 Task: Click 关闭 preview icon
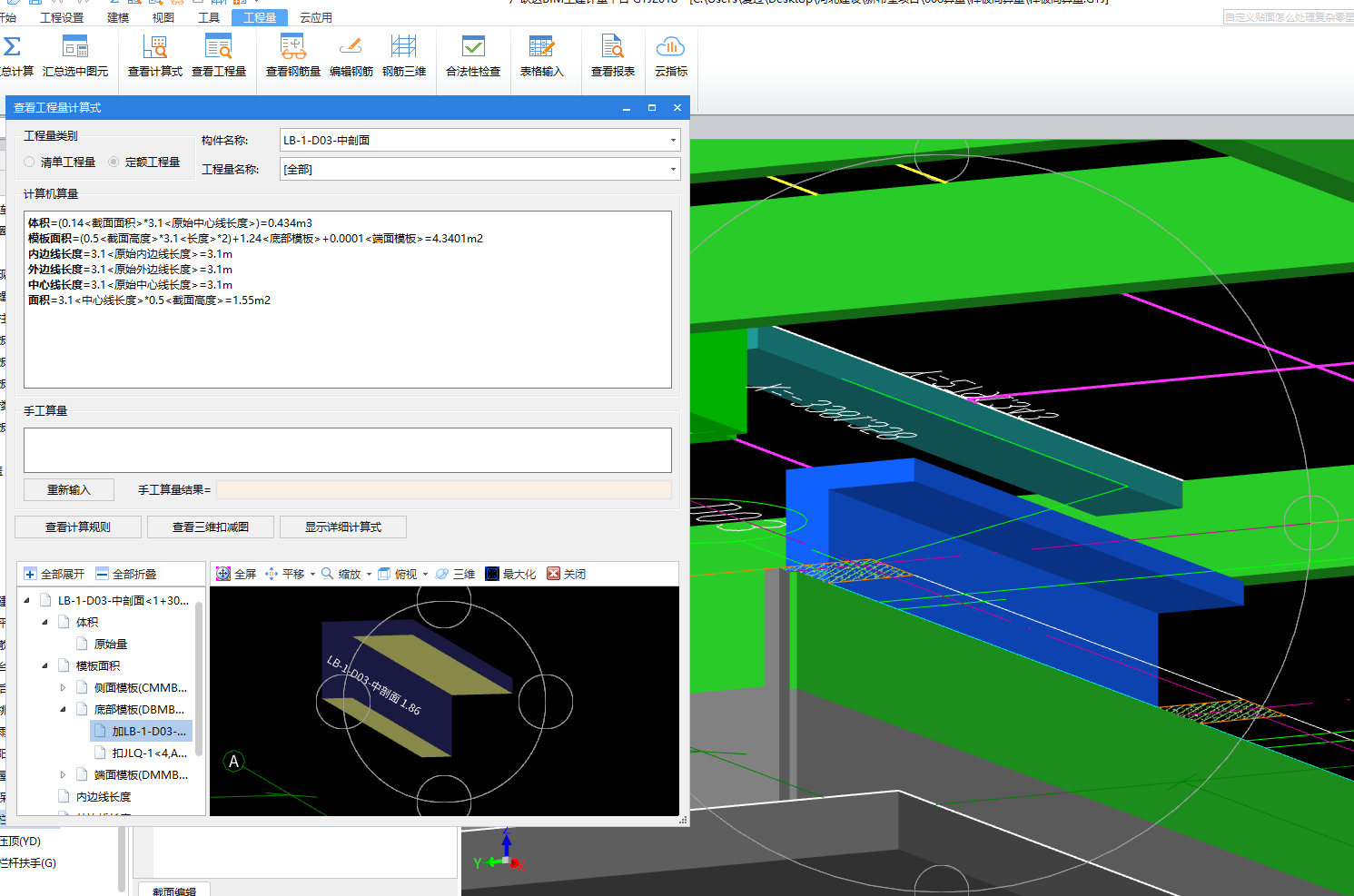[553, 574]
